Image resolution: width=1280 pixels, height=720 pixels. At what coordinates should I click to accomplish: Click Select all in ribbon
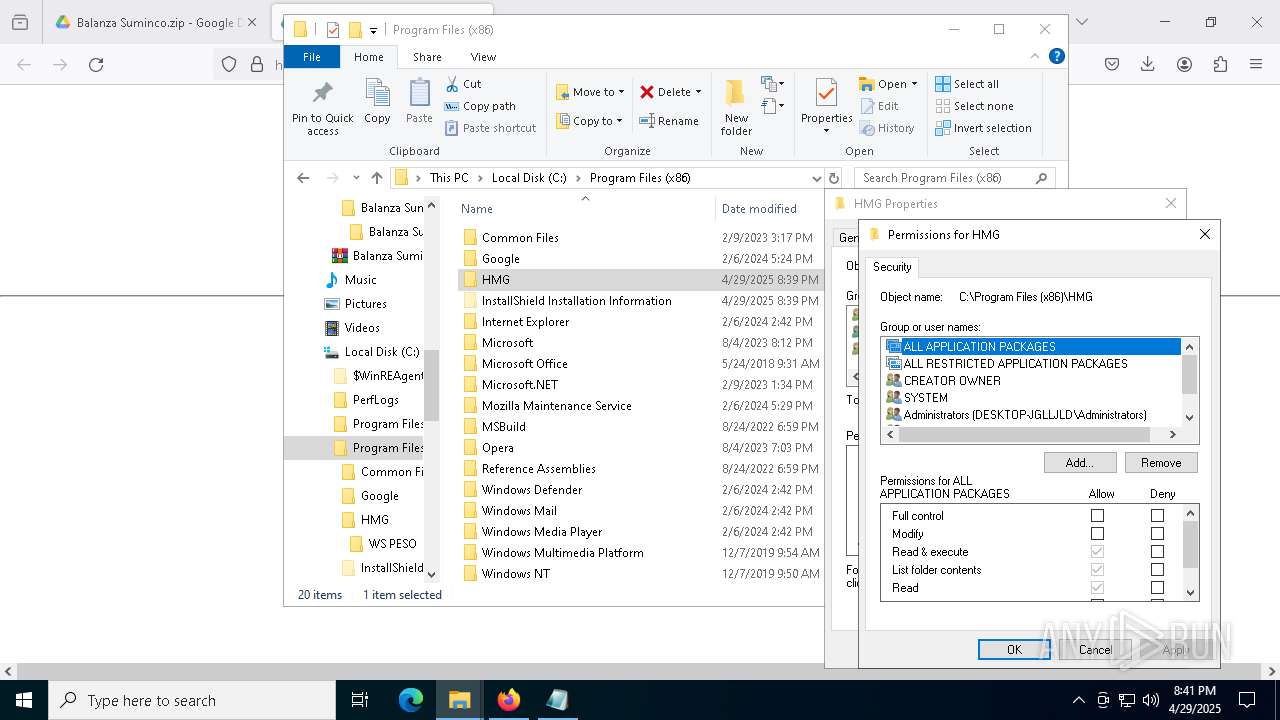point(967,84)
